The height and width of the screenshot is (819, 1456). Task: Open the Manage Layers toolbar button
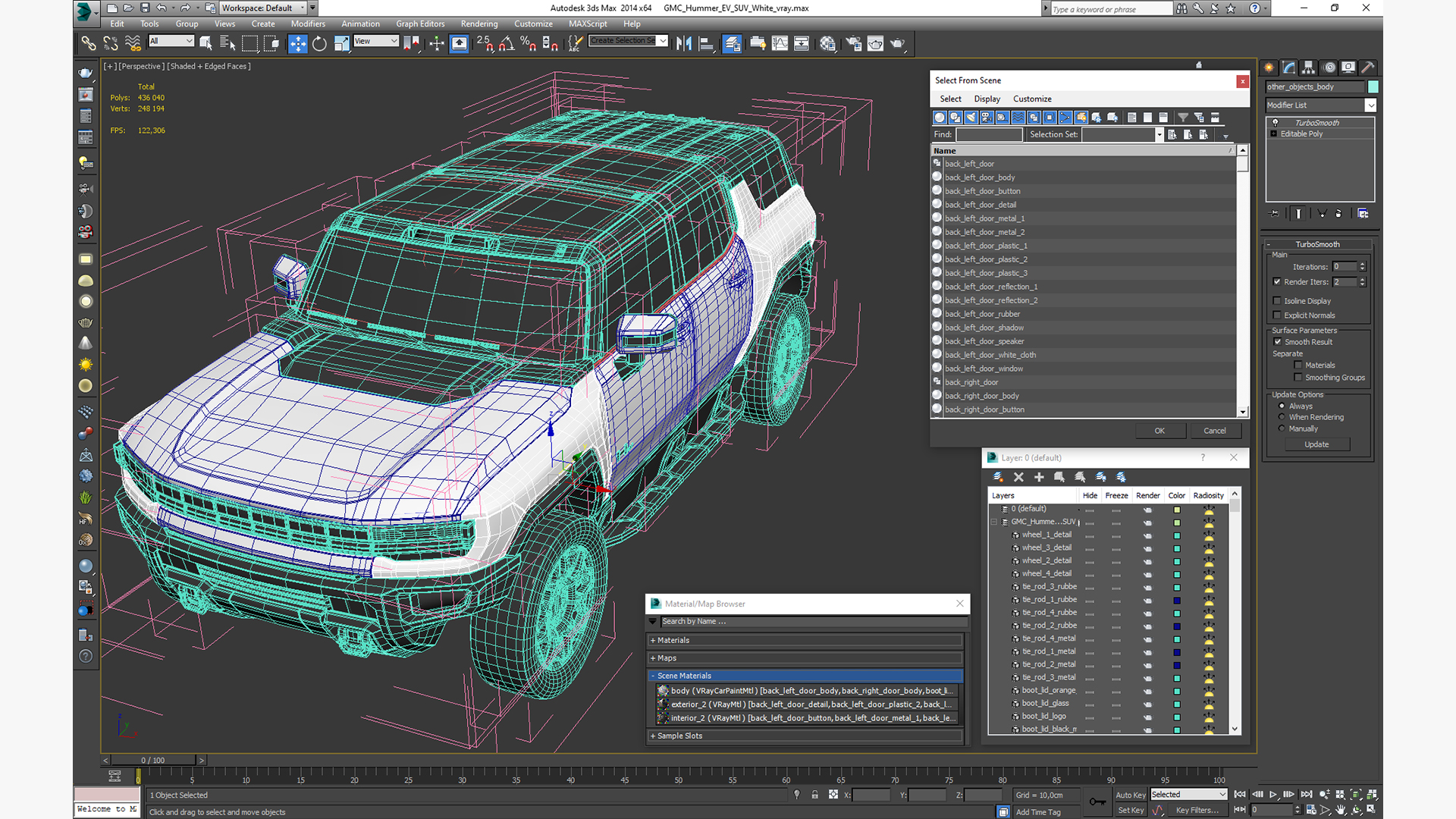click(x=732, y=43)
